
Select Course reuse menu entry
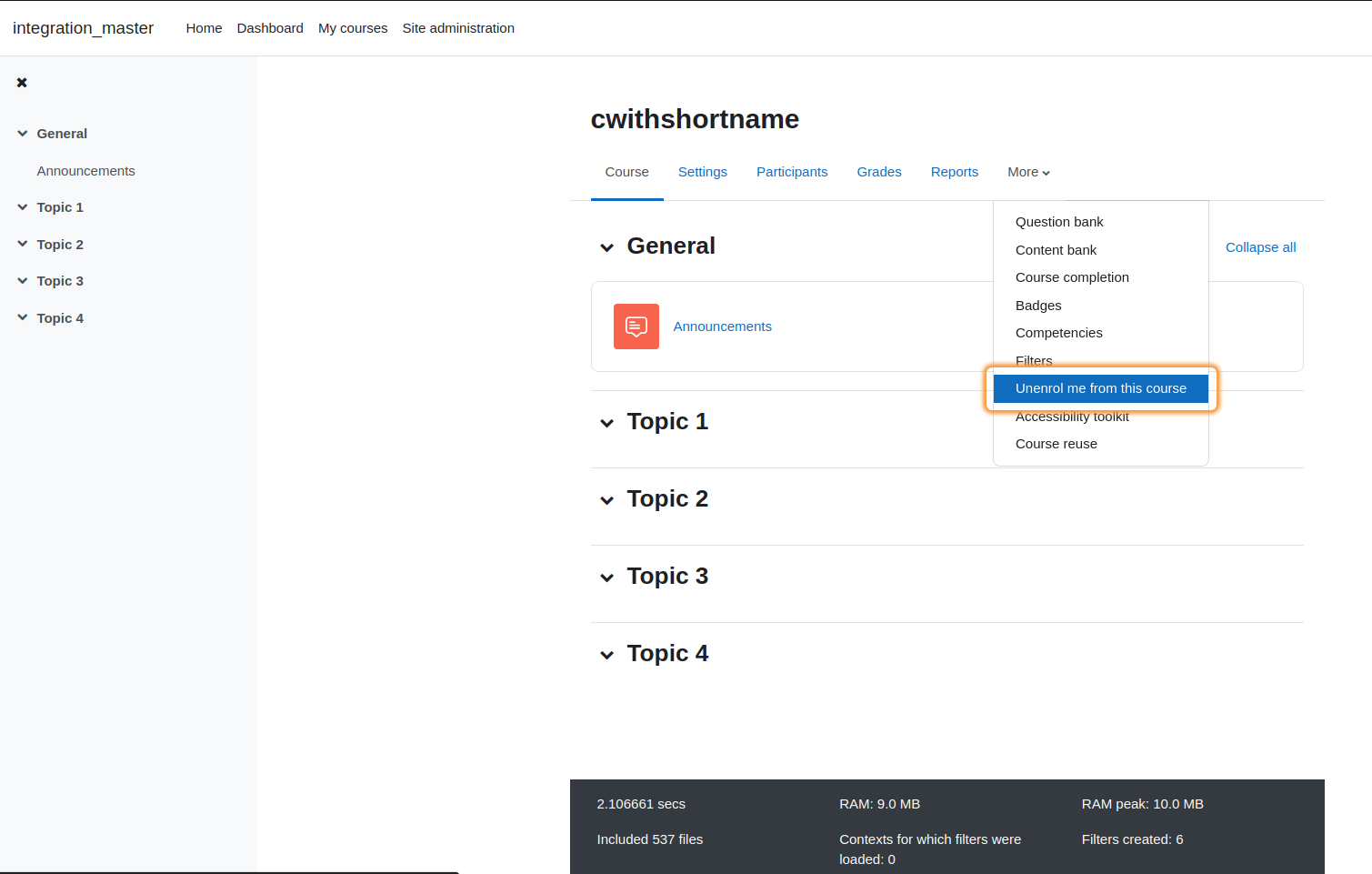1101,444
